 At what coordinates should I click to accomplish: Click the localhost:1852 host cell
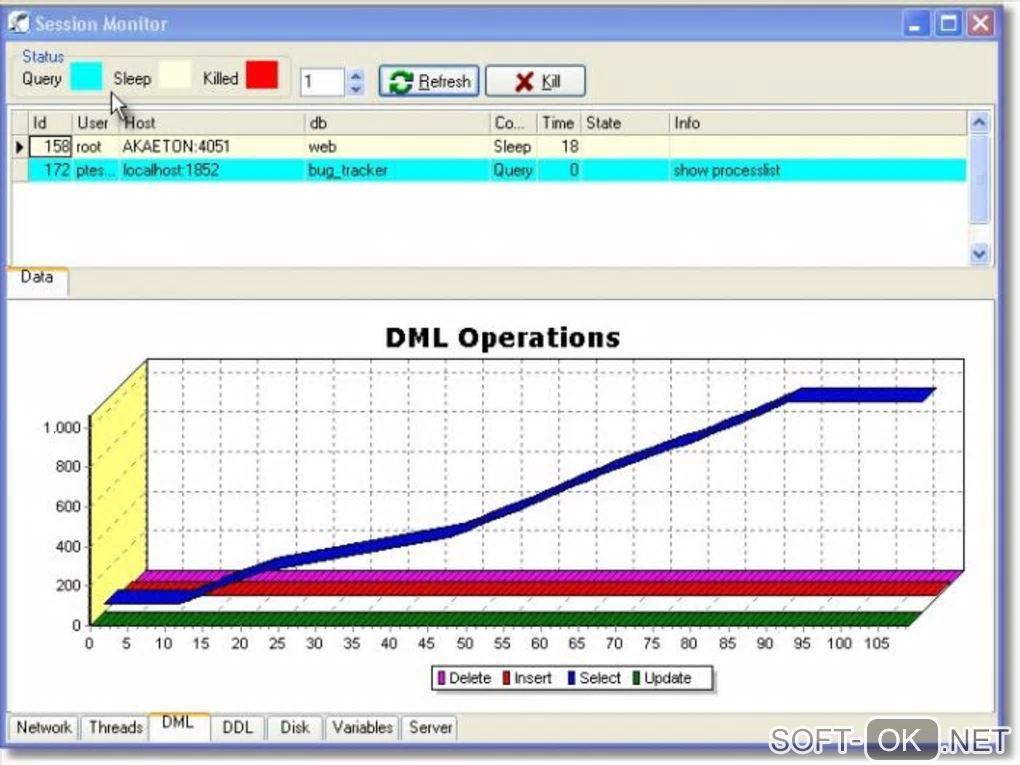pos(211,170)
